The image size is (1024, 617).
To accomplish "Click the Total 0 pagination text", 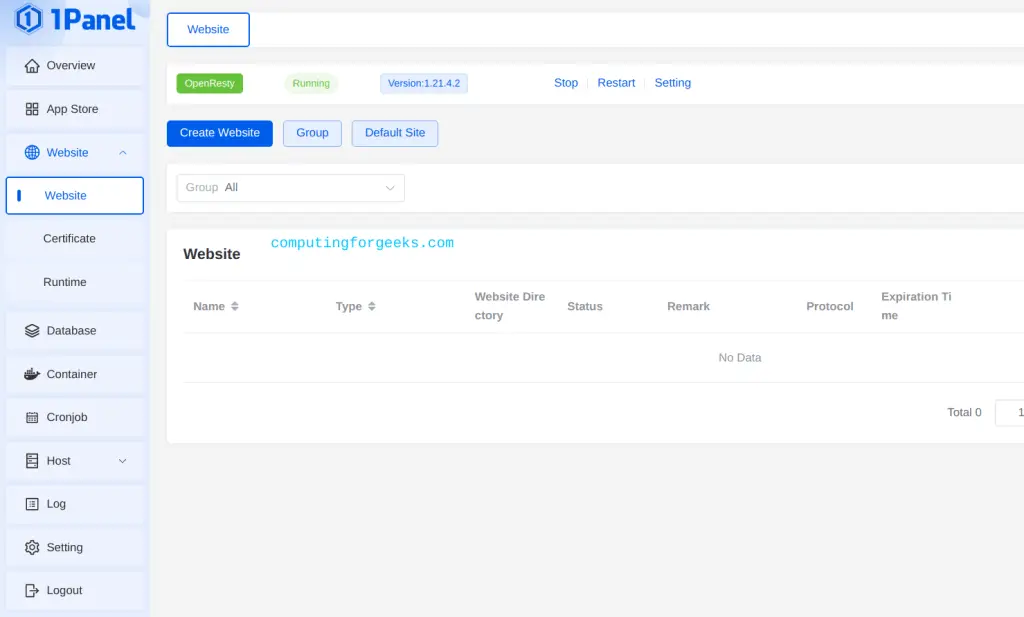I will pyautogui.click(x=964, y=413).
